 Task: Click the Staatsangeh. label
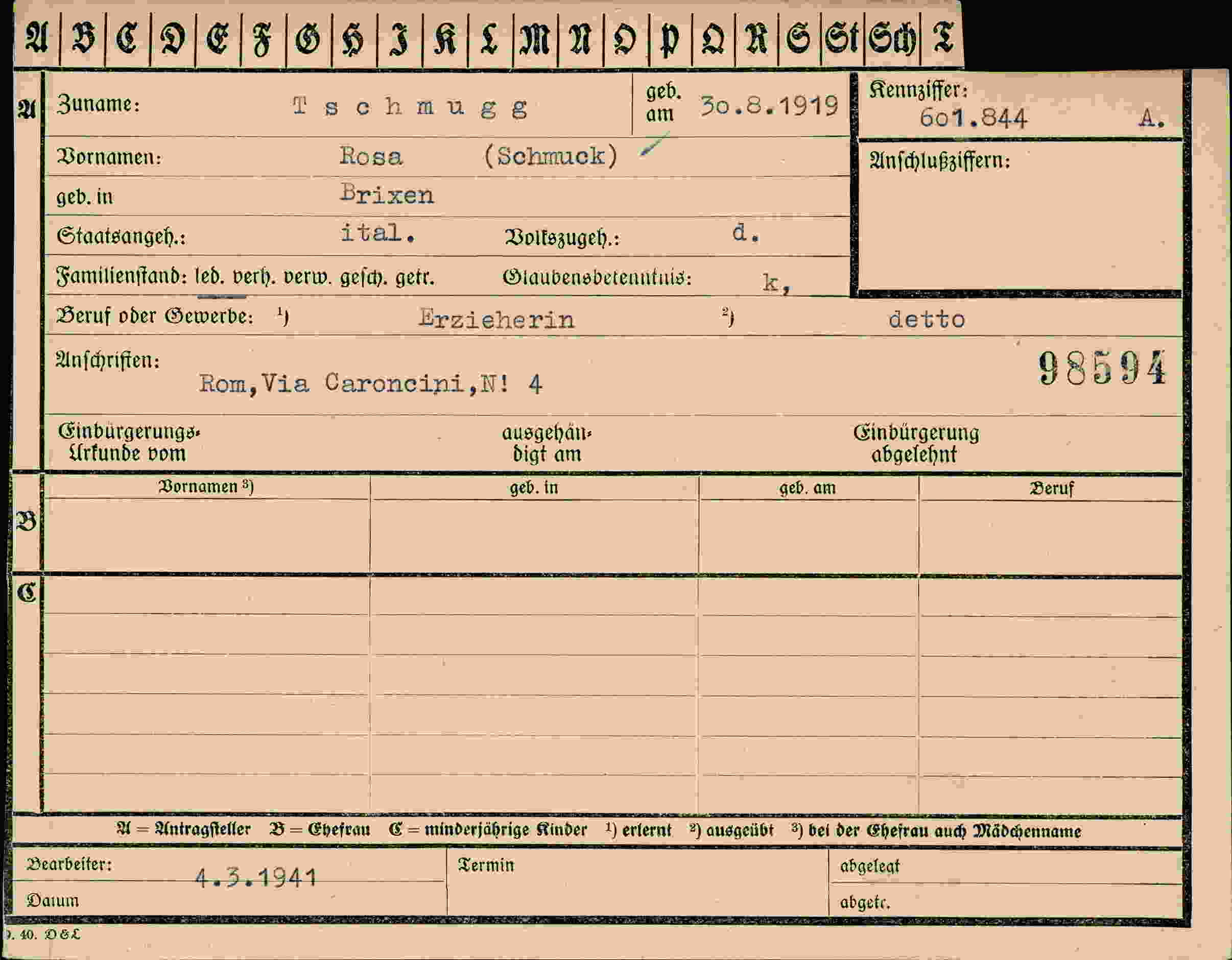121,236
